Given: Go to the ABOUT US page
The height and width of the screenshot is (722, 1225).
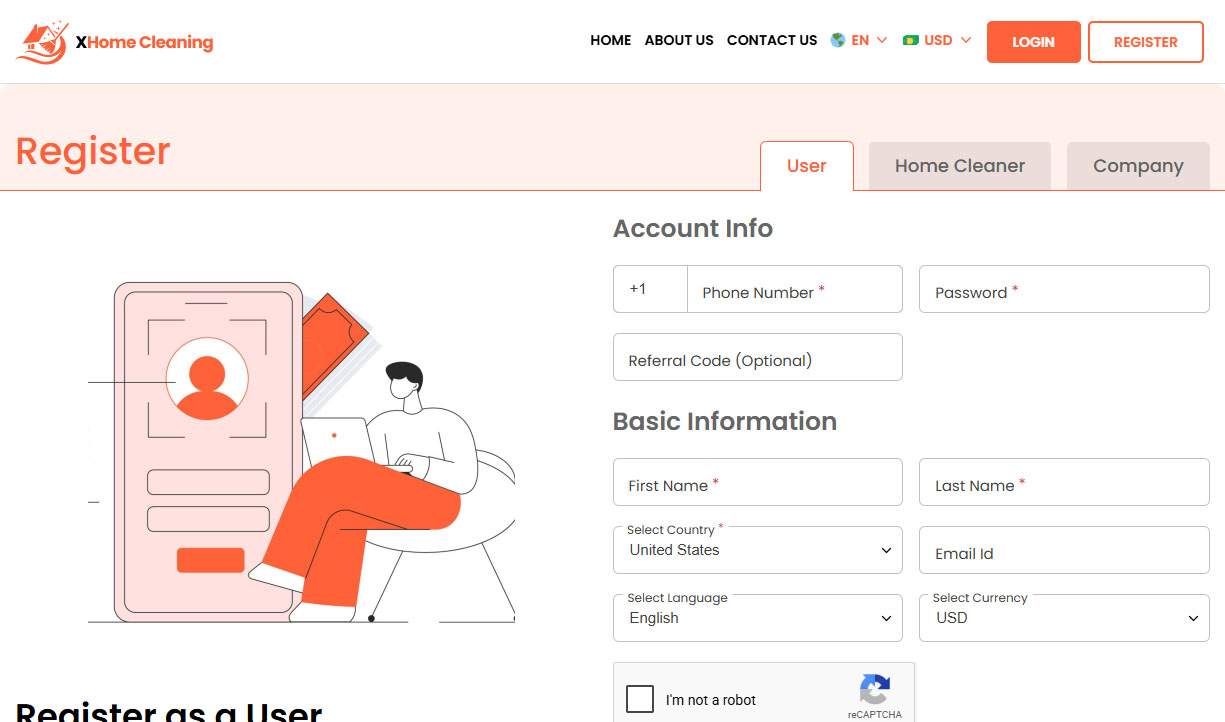Looking at the screenshot, I should [679, 40].
